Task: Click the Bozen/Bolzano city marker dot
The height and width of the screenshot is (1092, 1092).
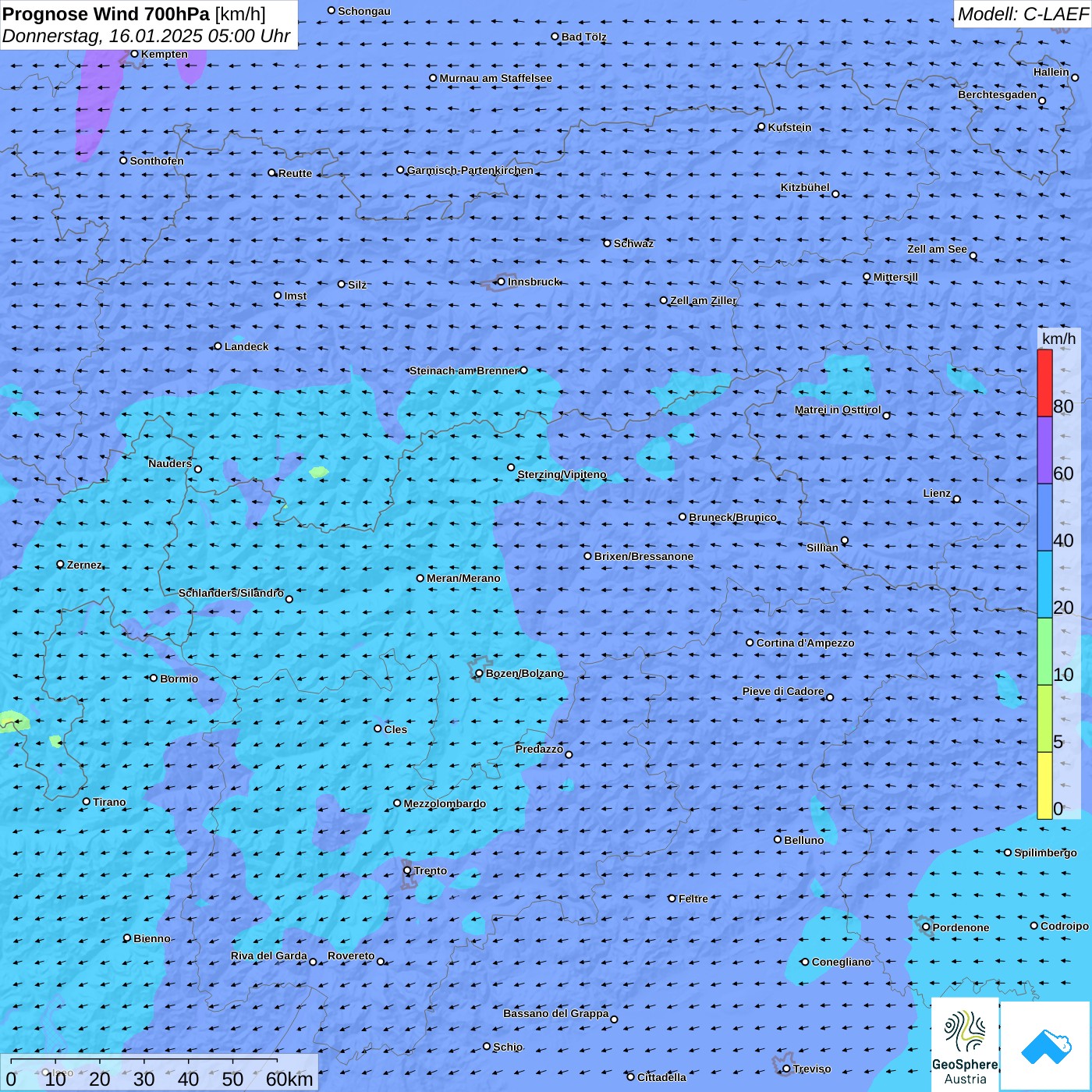Action: coord(479,673)
